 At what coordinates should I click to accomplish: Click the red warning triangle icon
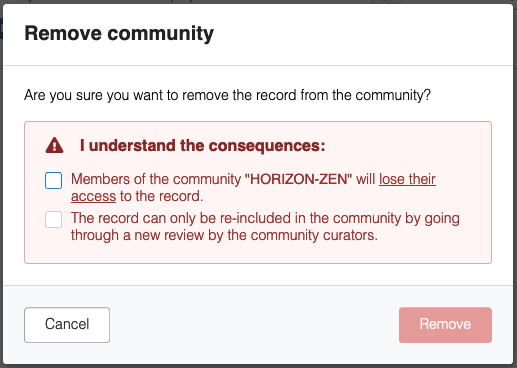pos(54,146)
